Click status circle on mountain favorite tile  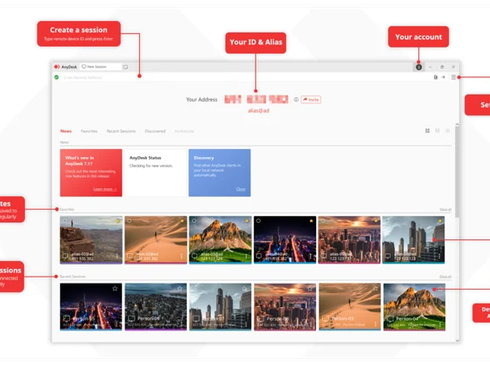(x=194, y=221)
